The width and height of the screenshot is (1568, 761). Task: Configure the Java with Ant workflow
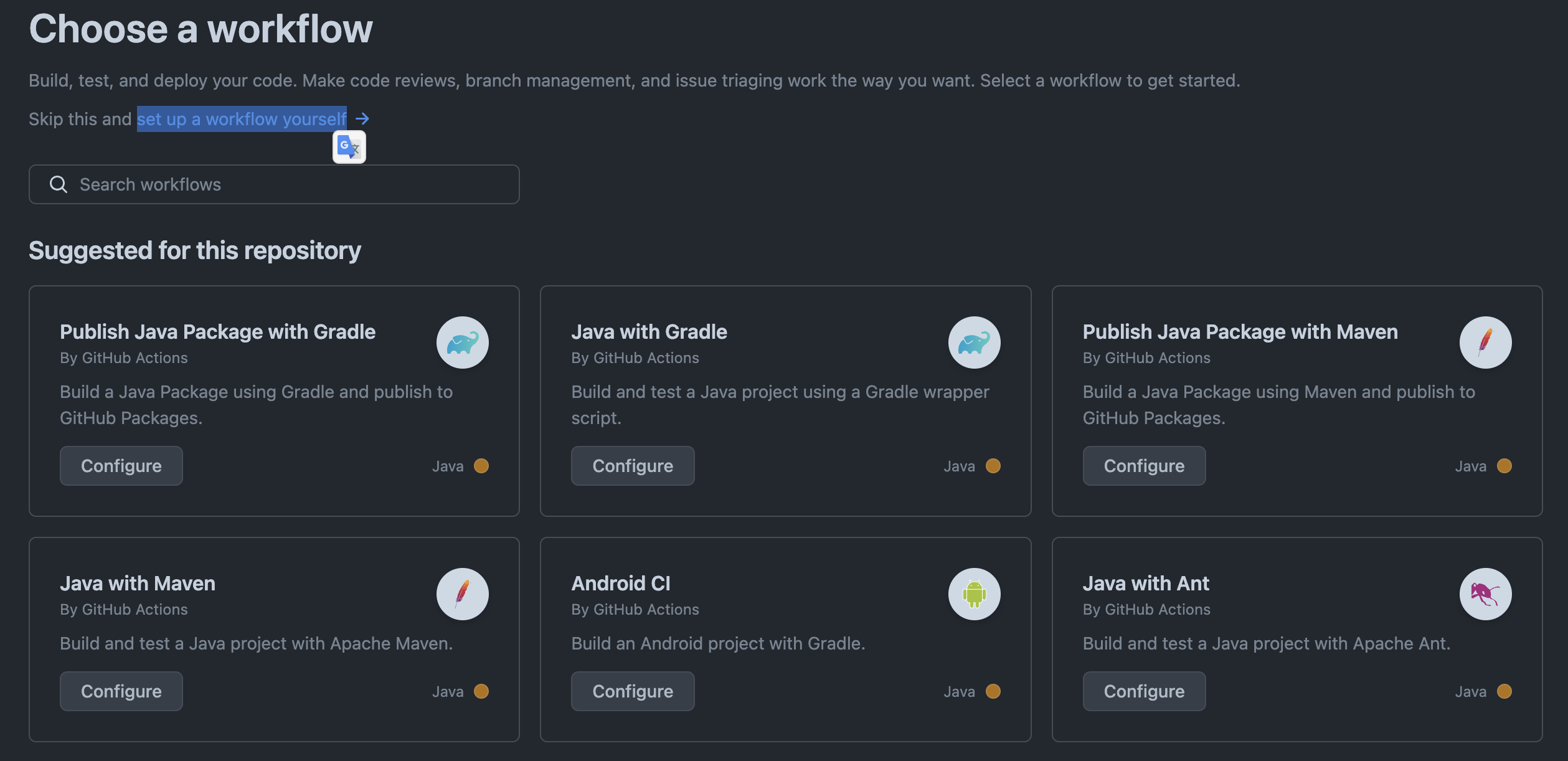(x=1144, y=691)
